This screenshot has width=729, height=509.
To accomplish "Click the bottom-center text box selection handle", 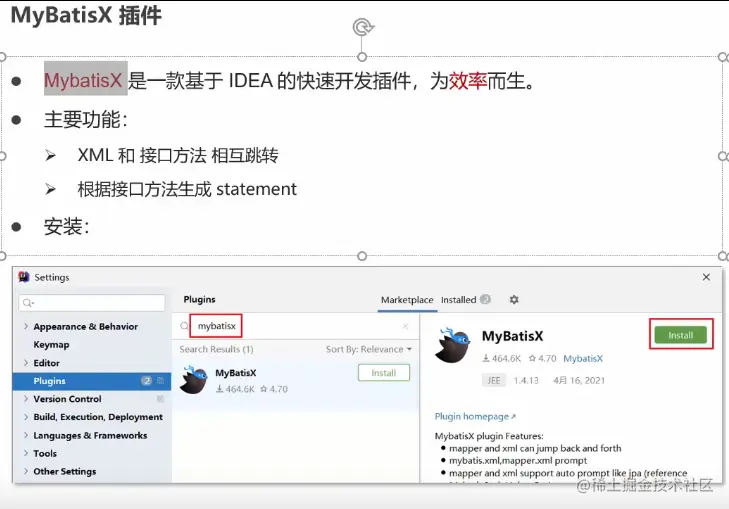I will [362, 256].
